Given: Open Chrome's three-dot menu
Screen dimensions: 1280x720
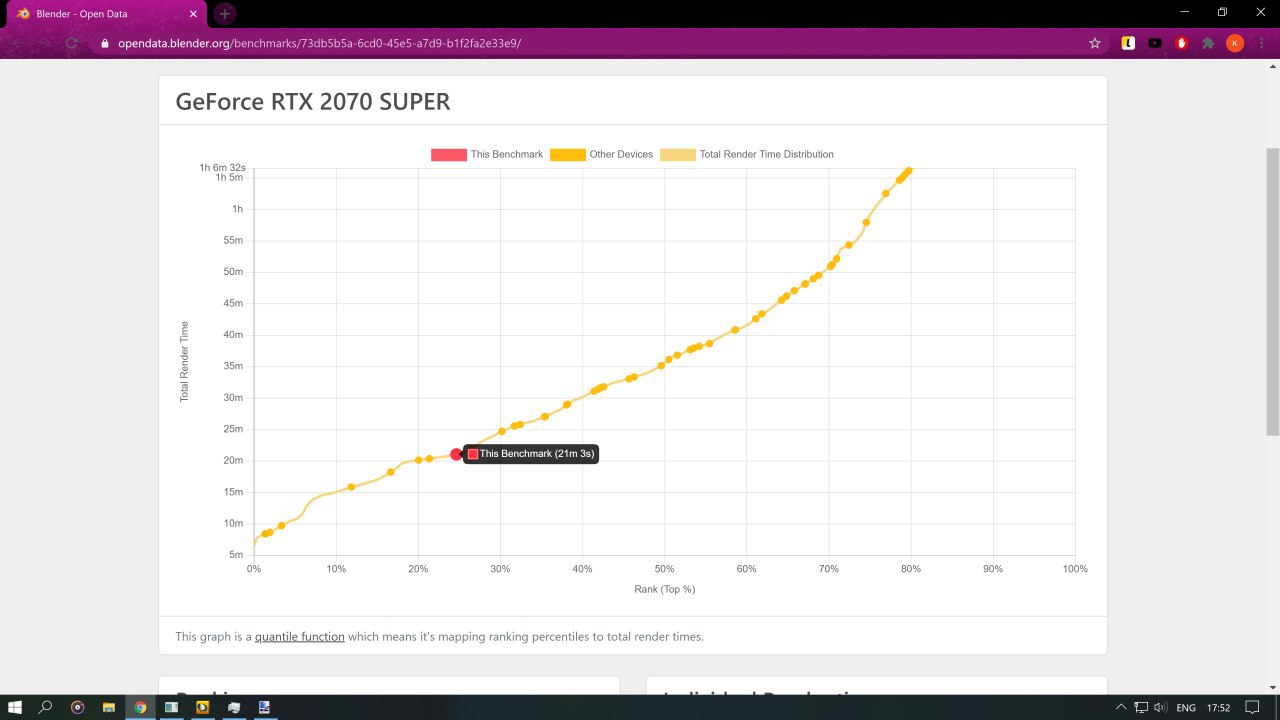Looking at the screenshot, I should tap(1262, 43).
